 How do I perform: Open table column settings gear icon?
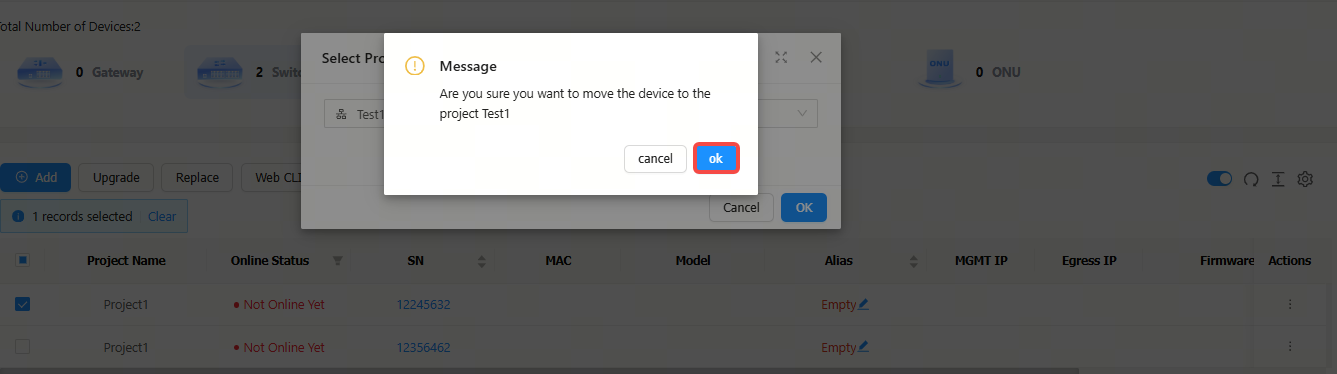coord(1305,179)
